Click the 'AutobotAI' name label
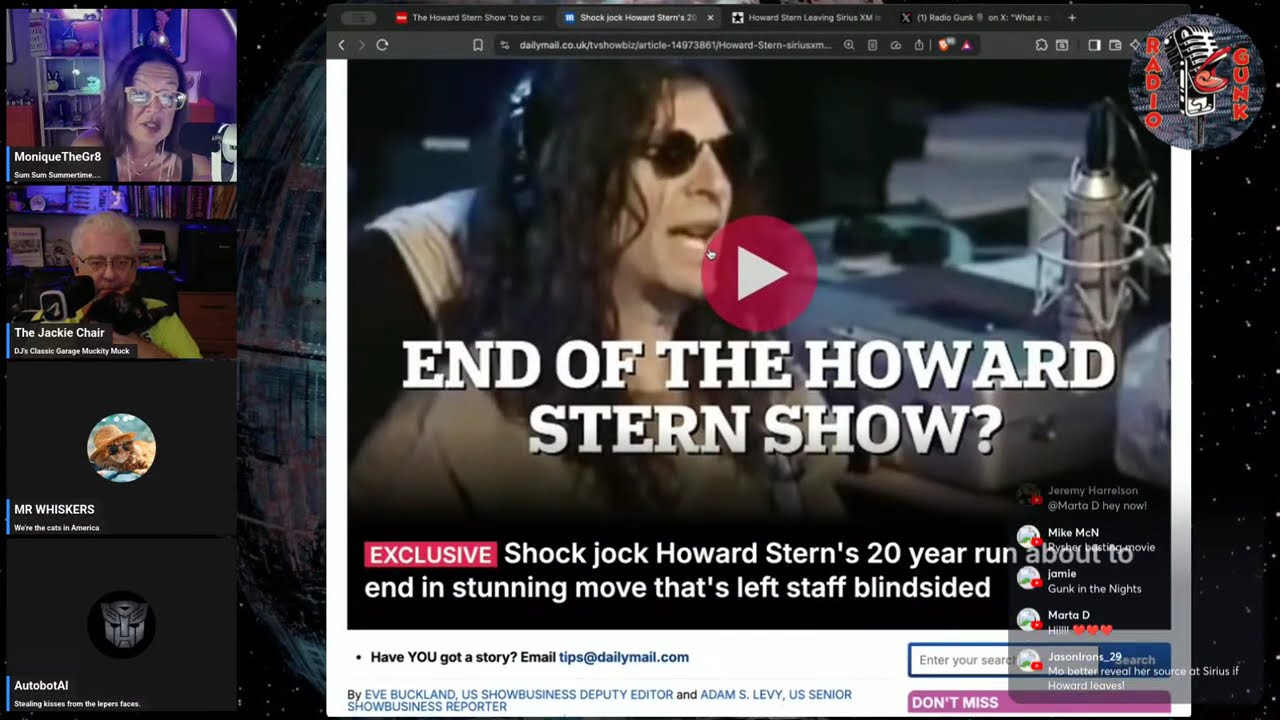The width and height of the screenshot is (1280, 720). click(x=41, y=686)
